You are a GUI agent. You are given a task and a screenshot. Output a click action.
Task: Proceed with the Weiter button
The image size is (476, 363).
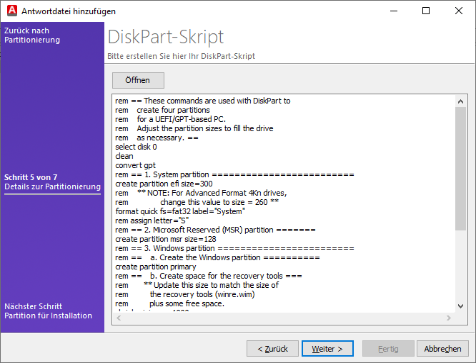click(327, 349)
